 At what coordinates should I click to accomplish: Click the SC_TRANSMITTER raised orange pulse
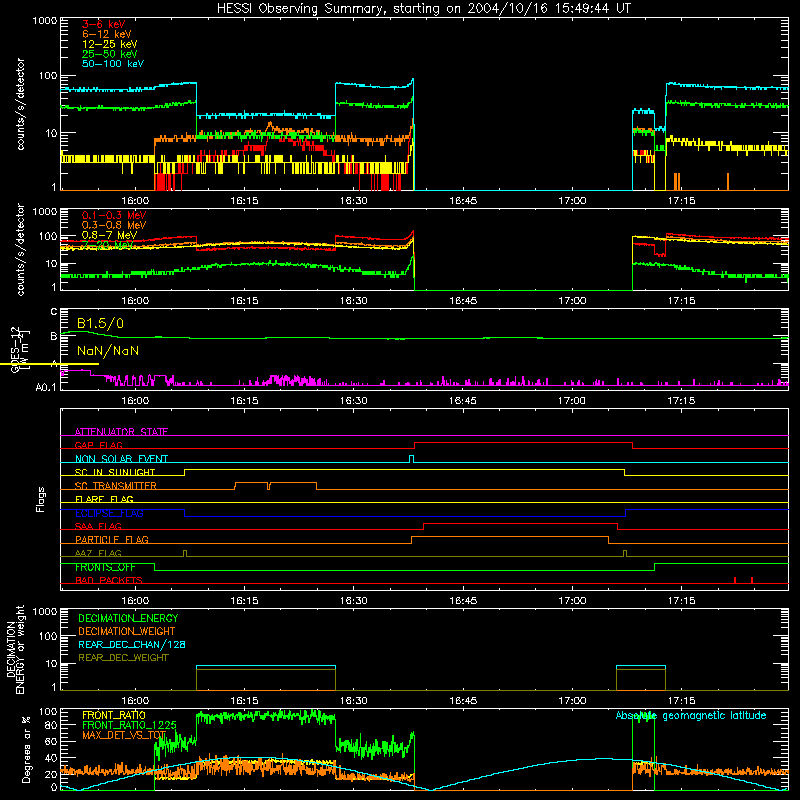[x=276, y=483]
